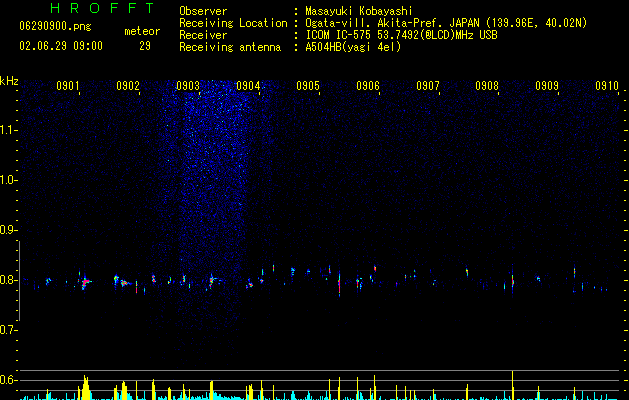
Task: Click the 0907 time marker
Action: pyautogui.click(x=428, y=85)
